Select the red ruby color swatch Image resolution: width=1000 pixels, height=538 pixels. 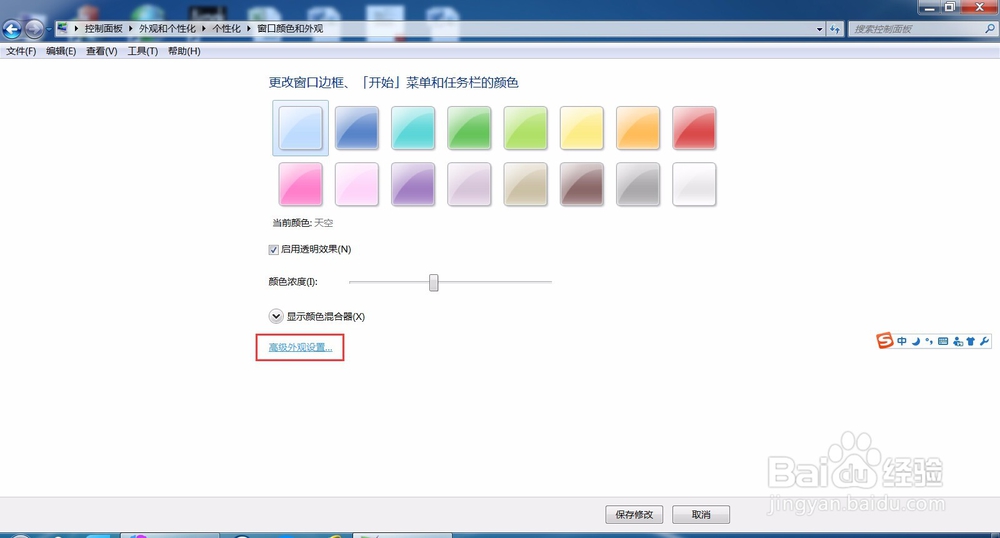pyautogui.click(x=694, y=128)
